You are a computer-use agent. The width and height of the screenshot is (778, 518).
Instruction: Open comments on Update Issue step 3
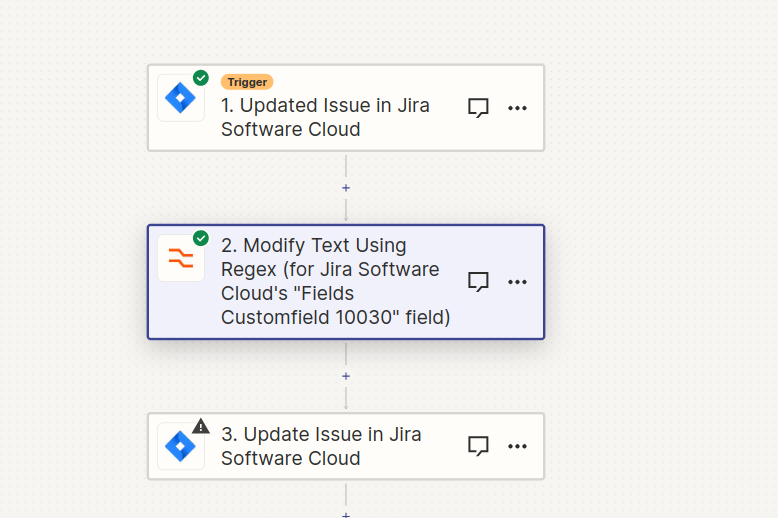pos(478,446)
